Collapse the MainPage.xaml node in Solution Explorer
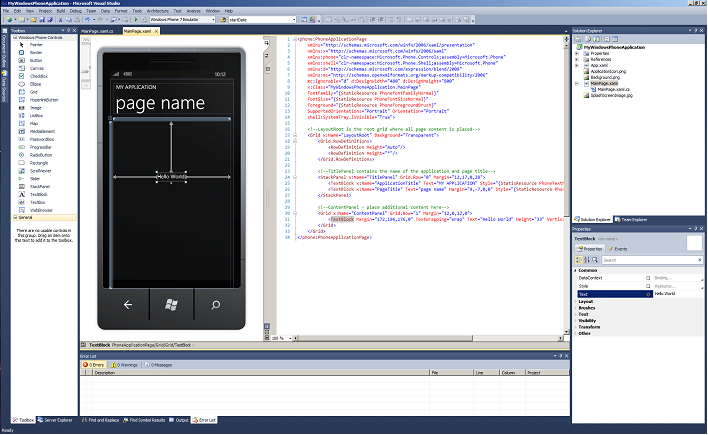The width and height of the screenshot is (708, 435). (577, 84)
